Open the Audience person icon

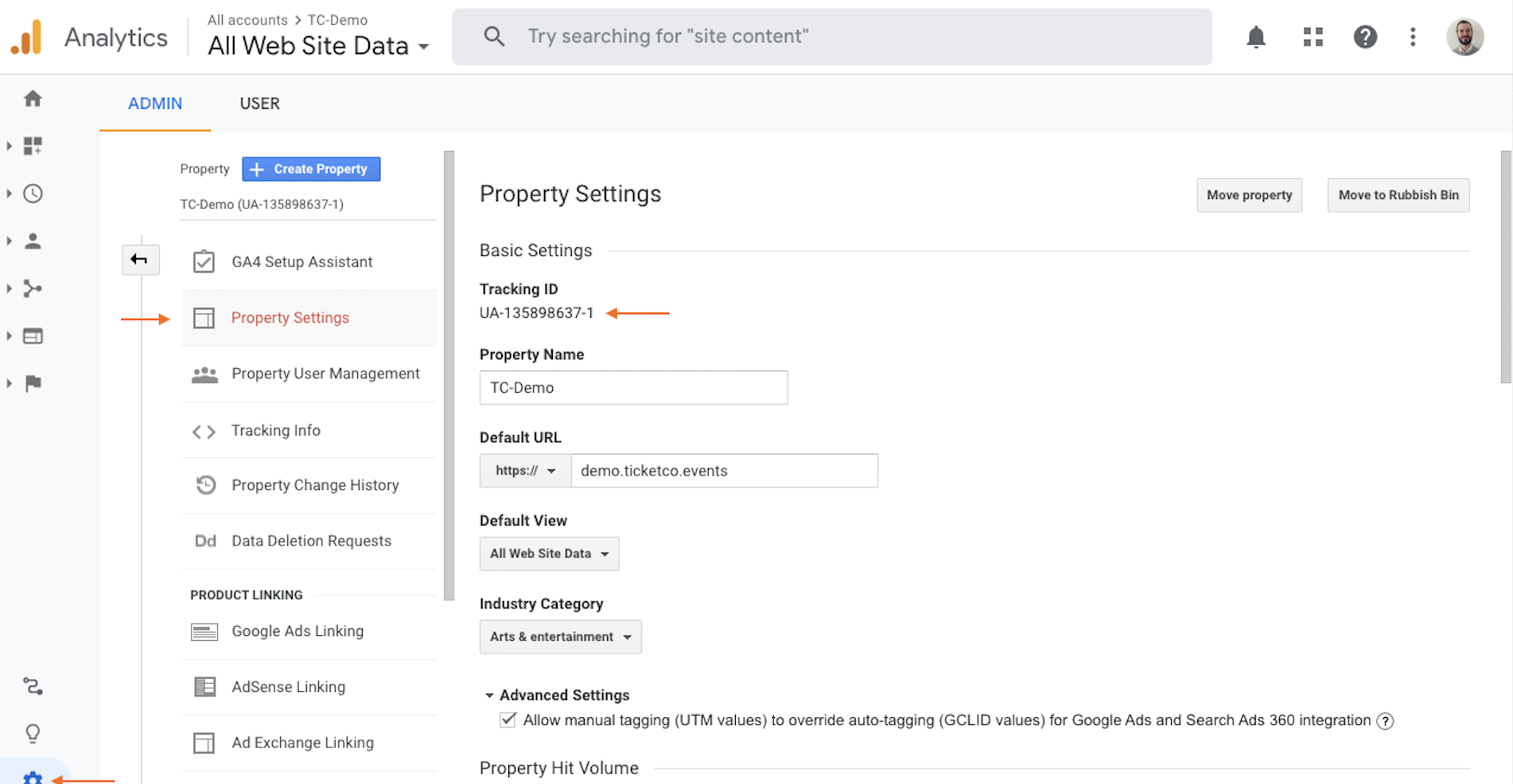(33, 241)
